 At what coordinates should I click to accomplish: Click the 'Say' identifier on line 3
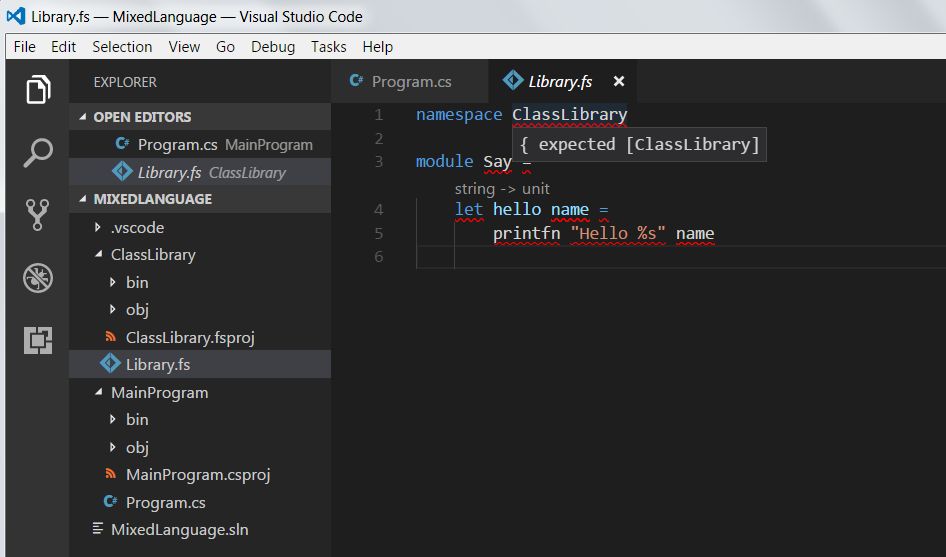tap(497, 161)
